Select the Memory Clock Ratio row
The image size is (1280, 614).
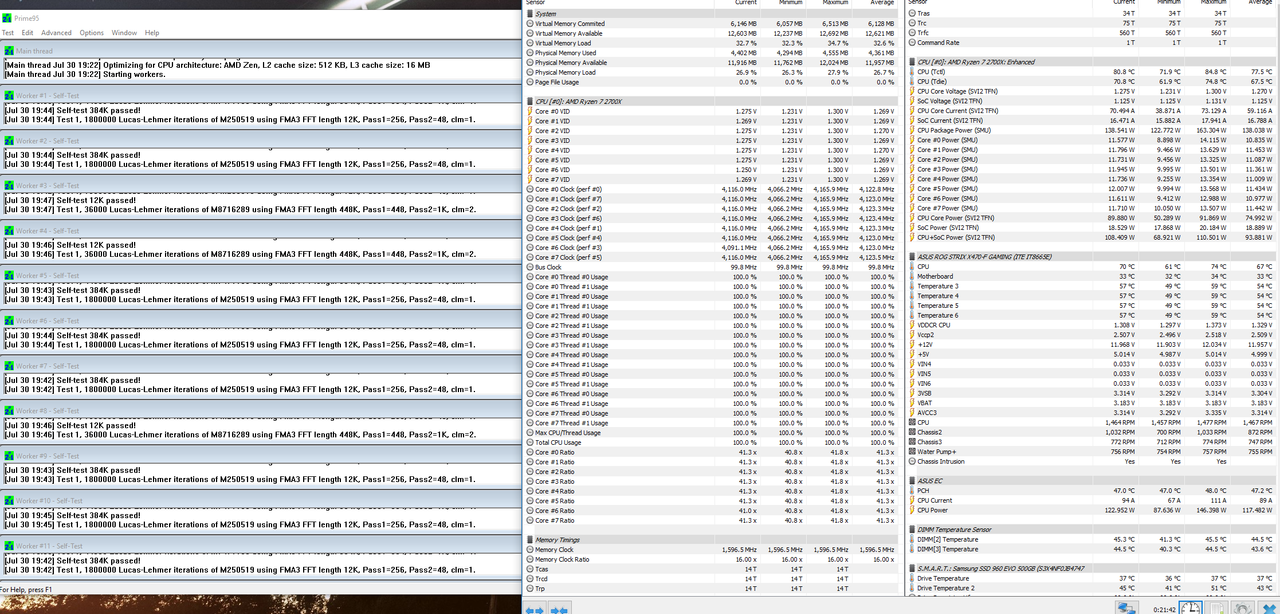tap(711, 559)
